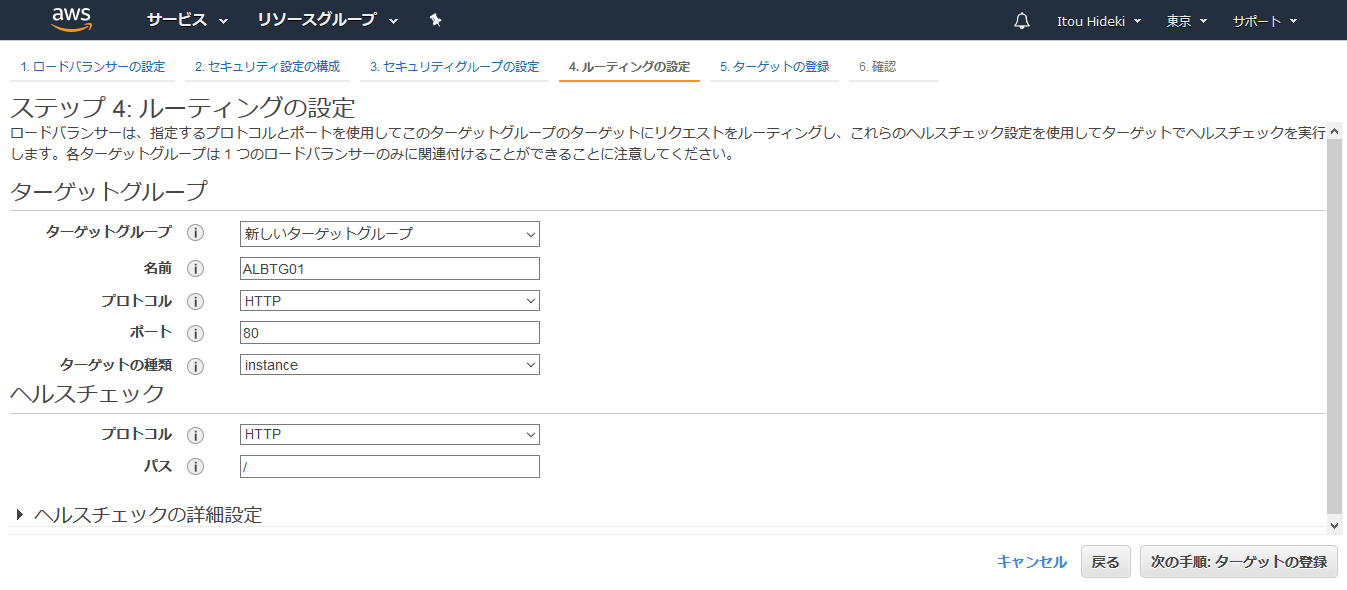Open the サービス menu
Screen dimensions: 1347x590
coord(187,20)
